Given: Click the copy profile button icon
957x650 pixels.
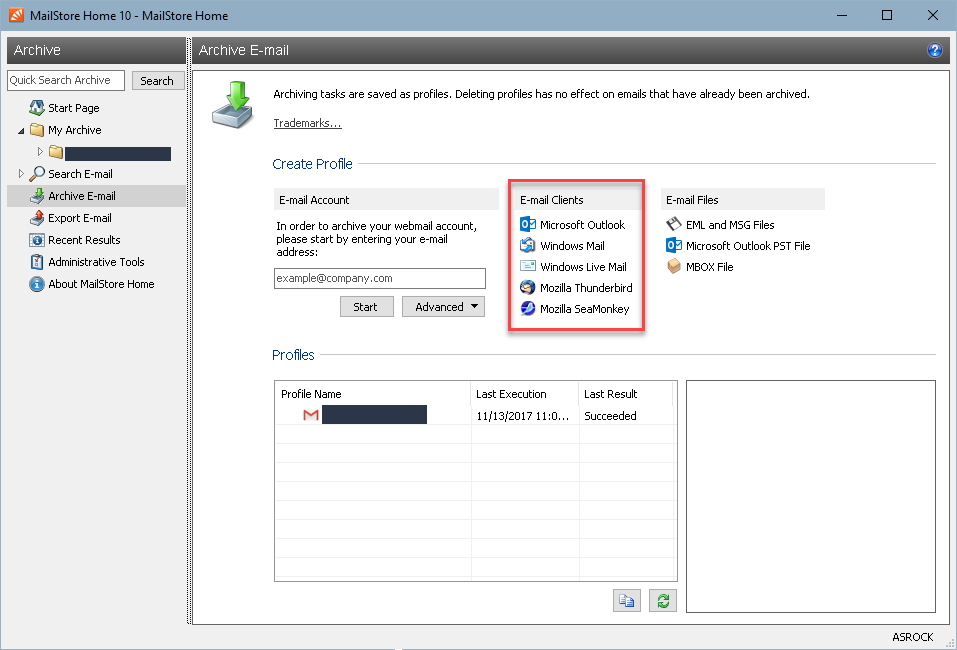Looking at the screenshot, I should (627, 601).
